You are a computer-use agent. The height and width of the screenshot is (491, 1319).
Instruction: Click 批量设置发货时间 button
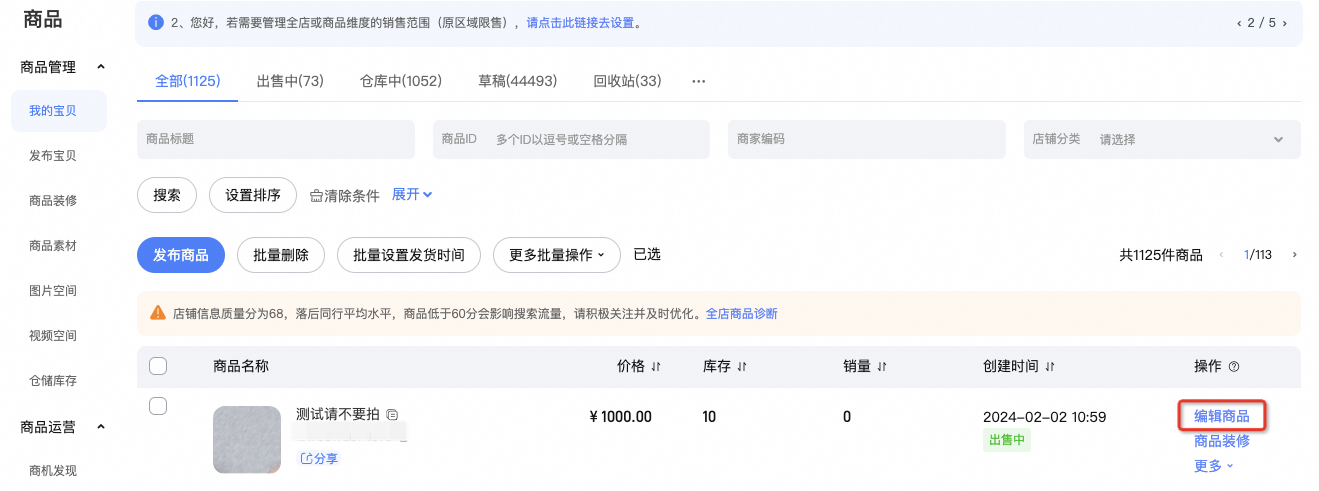tap(409, 255)
